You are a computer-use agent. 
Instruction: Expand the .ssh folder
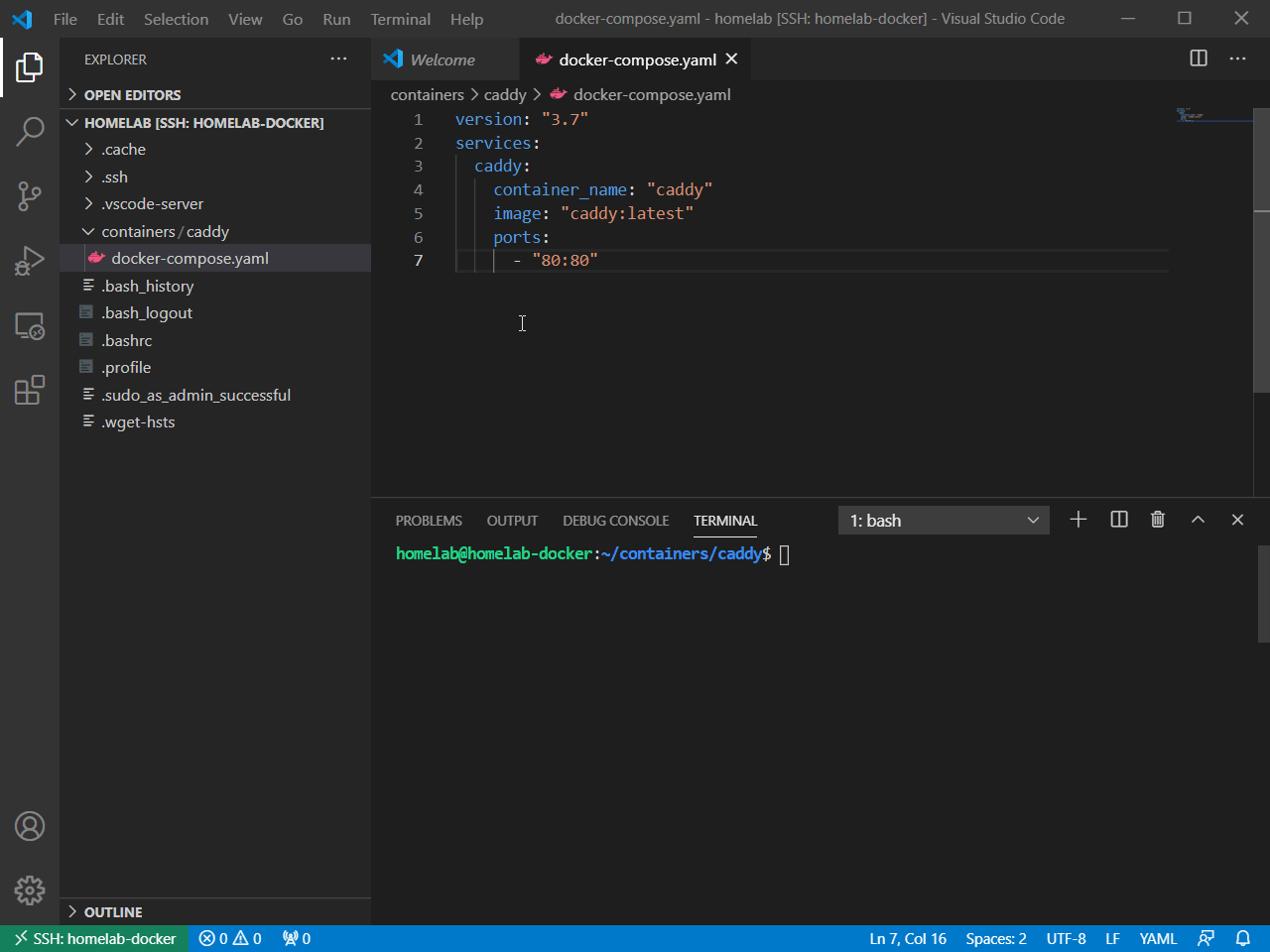point(114,176)
